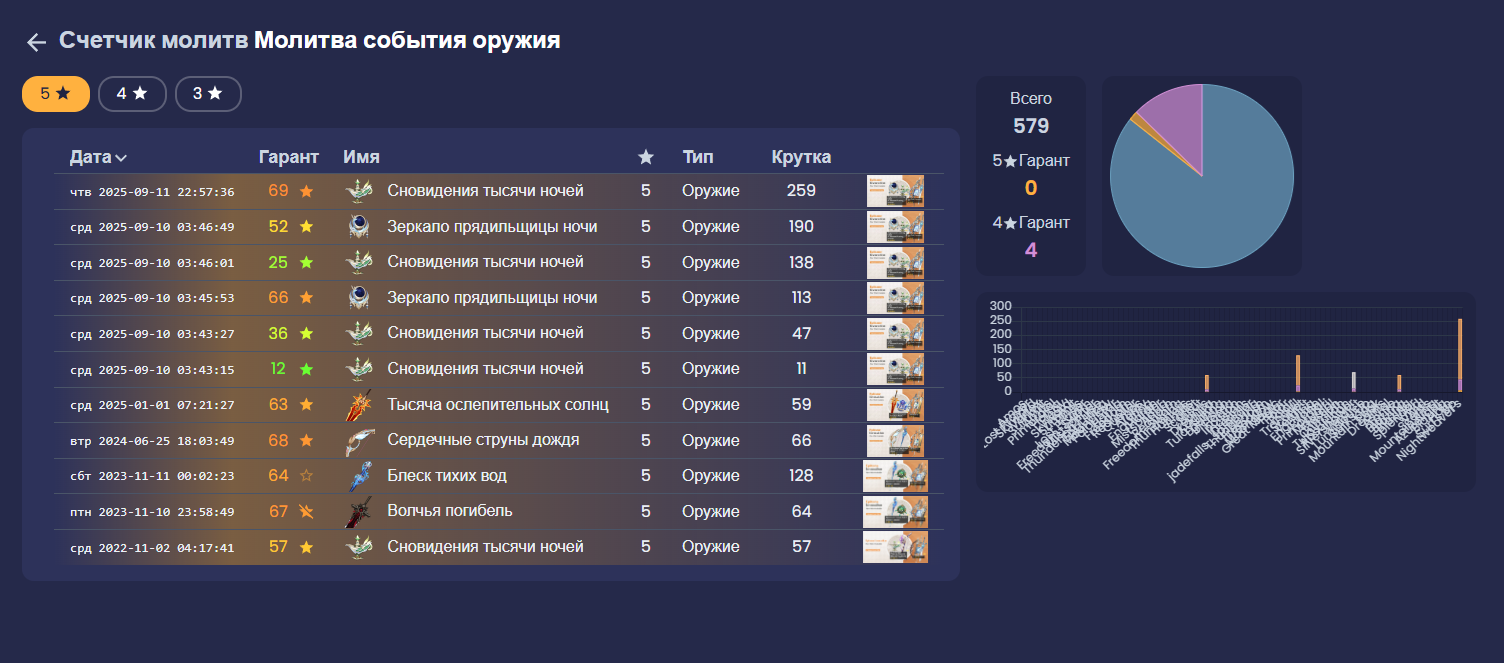1504x663 pixels.
Task: Click Зеркало прядильщицы ночи icon in pull 190 row
Action: [359, 227]
